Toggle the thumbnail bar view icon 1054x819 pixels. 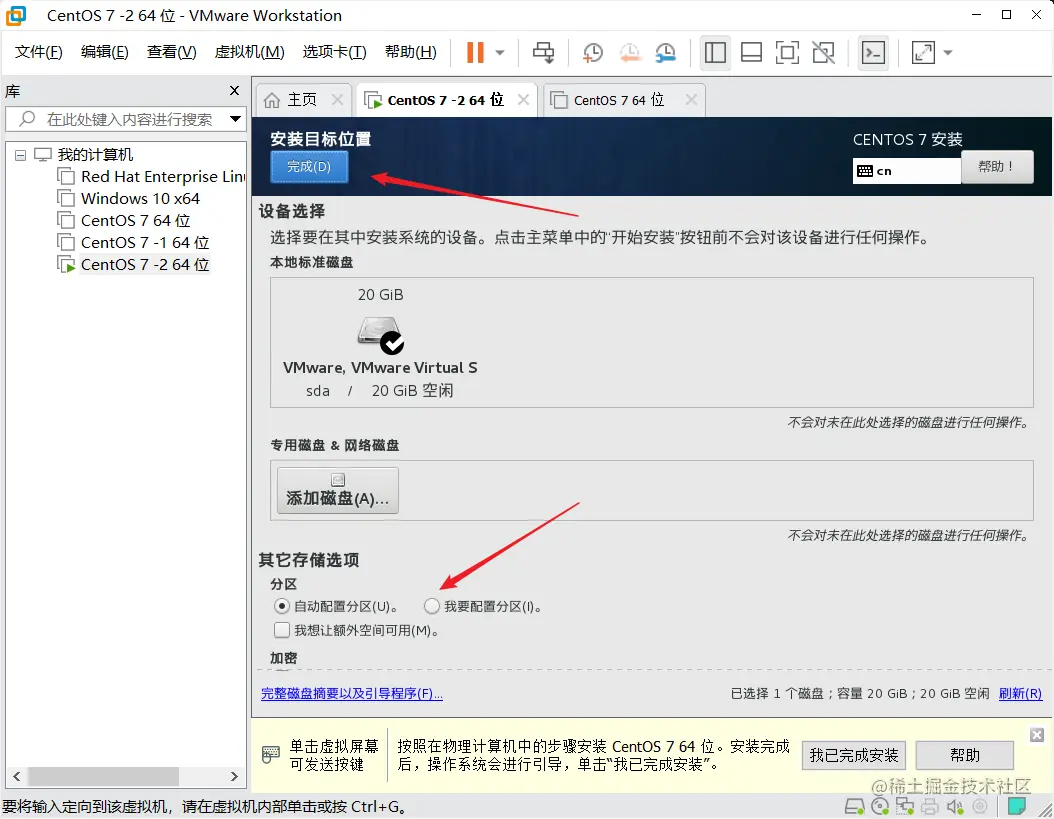pos(751,52)
